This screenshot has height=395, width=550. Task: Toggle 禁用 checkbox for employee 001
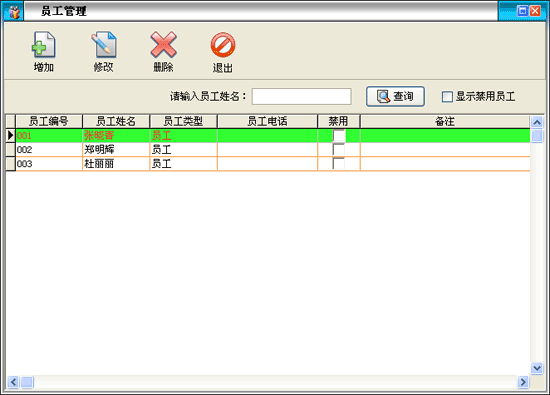(339, 136)
